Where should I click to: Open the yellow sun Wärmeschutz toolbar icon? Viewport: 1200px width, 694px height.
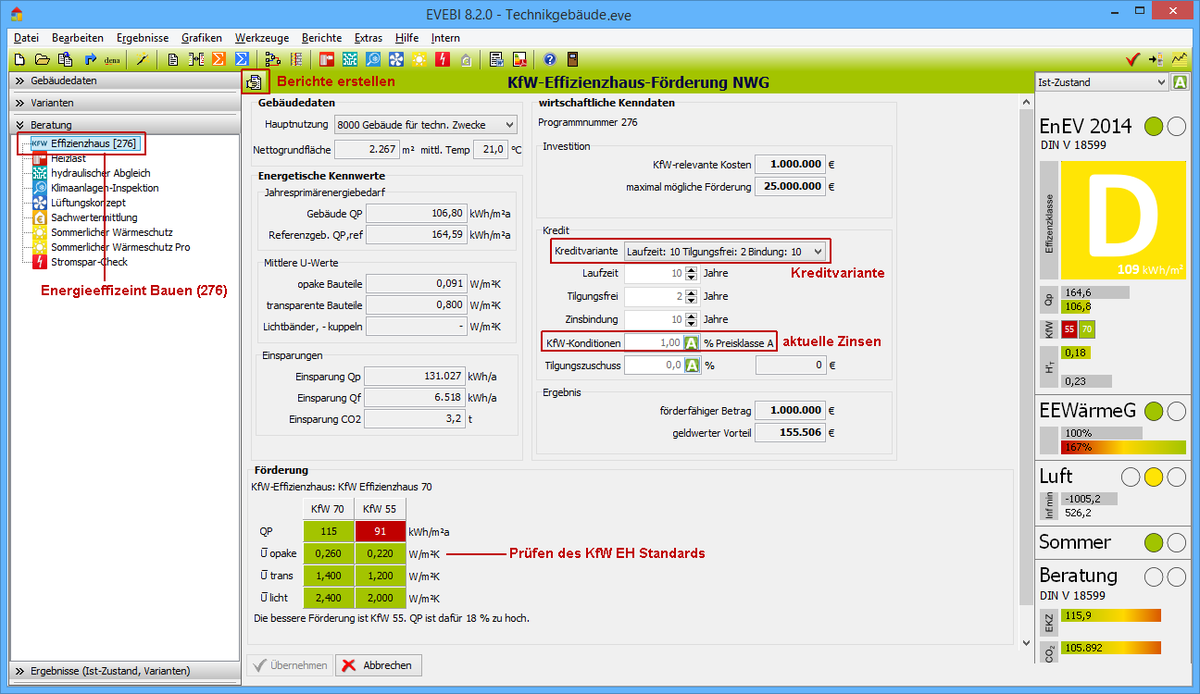tap(418, 59)
